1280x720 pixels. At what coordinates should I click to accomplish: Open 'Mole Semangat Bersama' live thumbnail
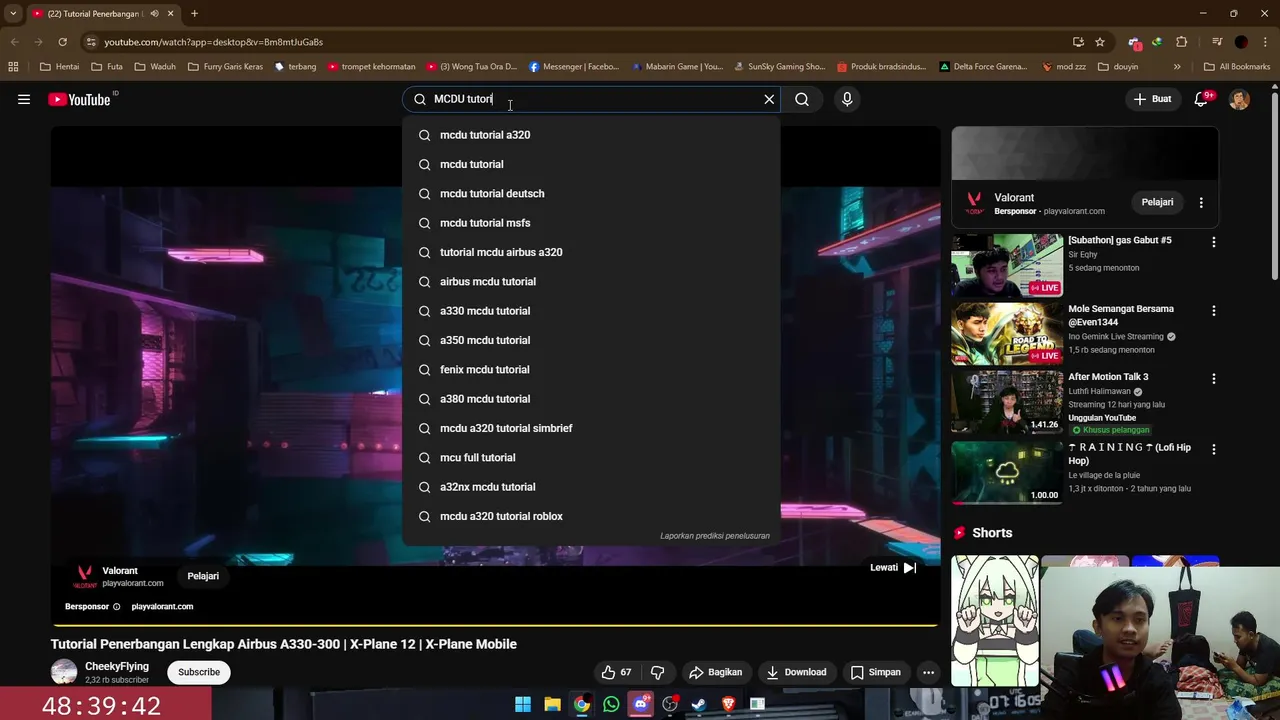(1007, 334)
